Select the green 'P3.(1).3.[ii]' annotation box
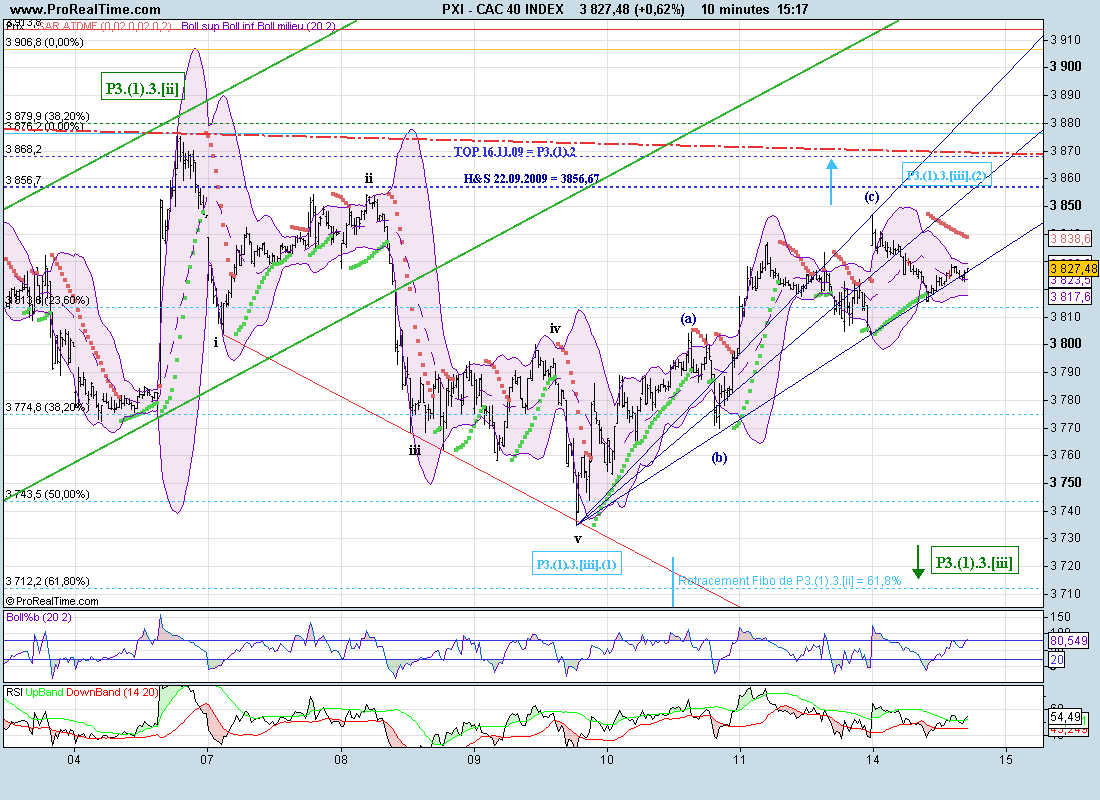Image resolution: width=1100 pixels, height=800 pixels. tap(142, 88)
